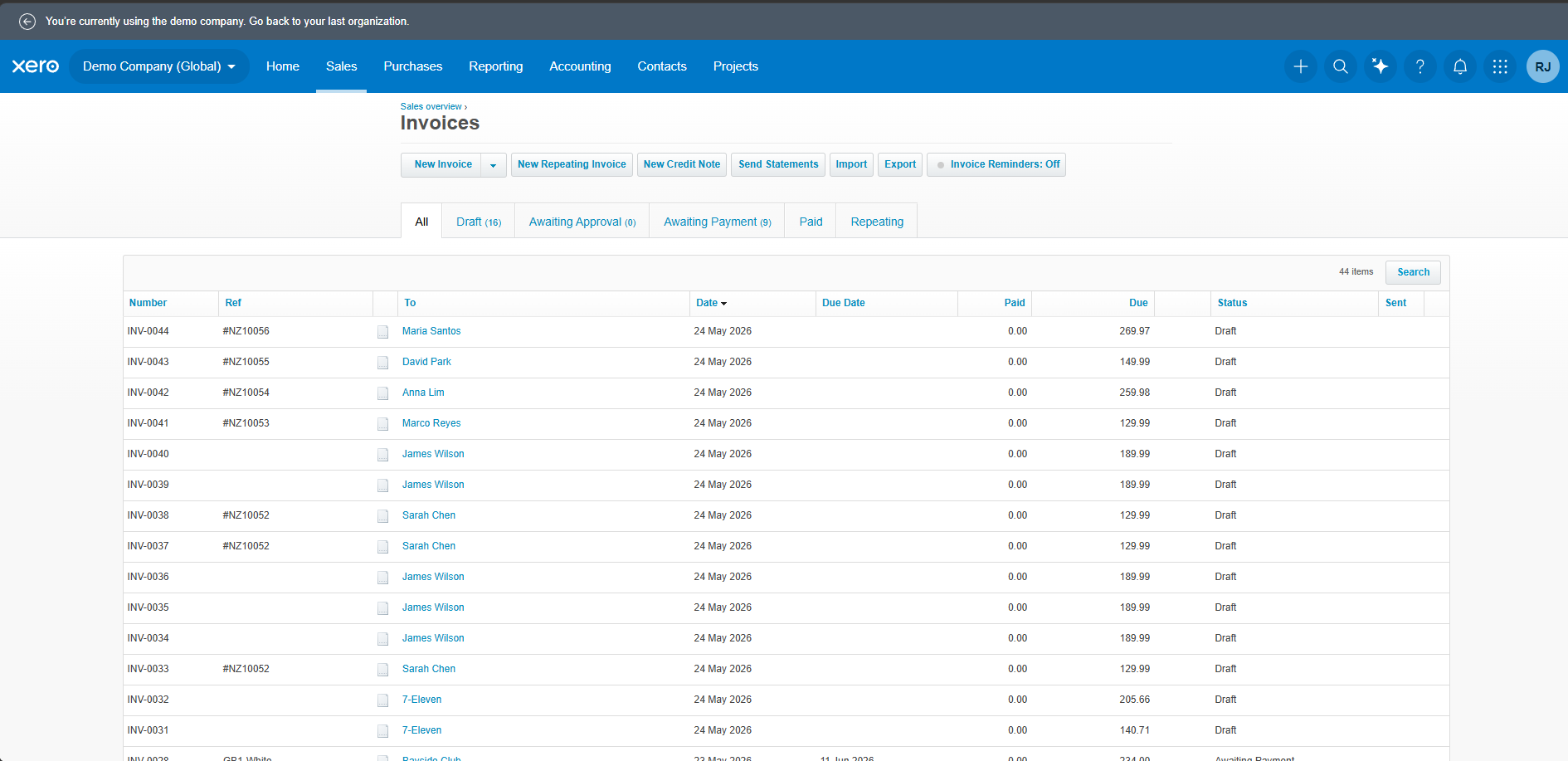Open the Sales menu
The width and height of the screenshot is (1568, 761).
[341, 66]
